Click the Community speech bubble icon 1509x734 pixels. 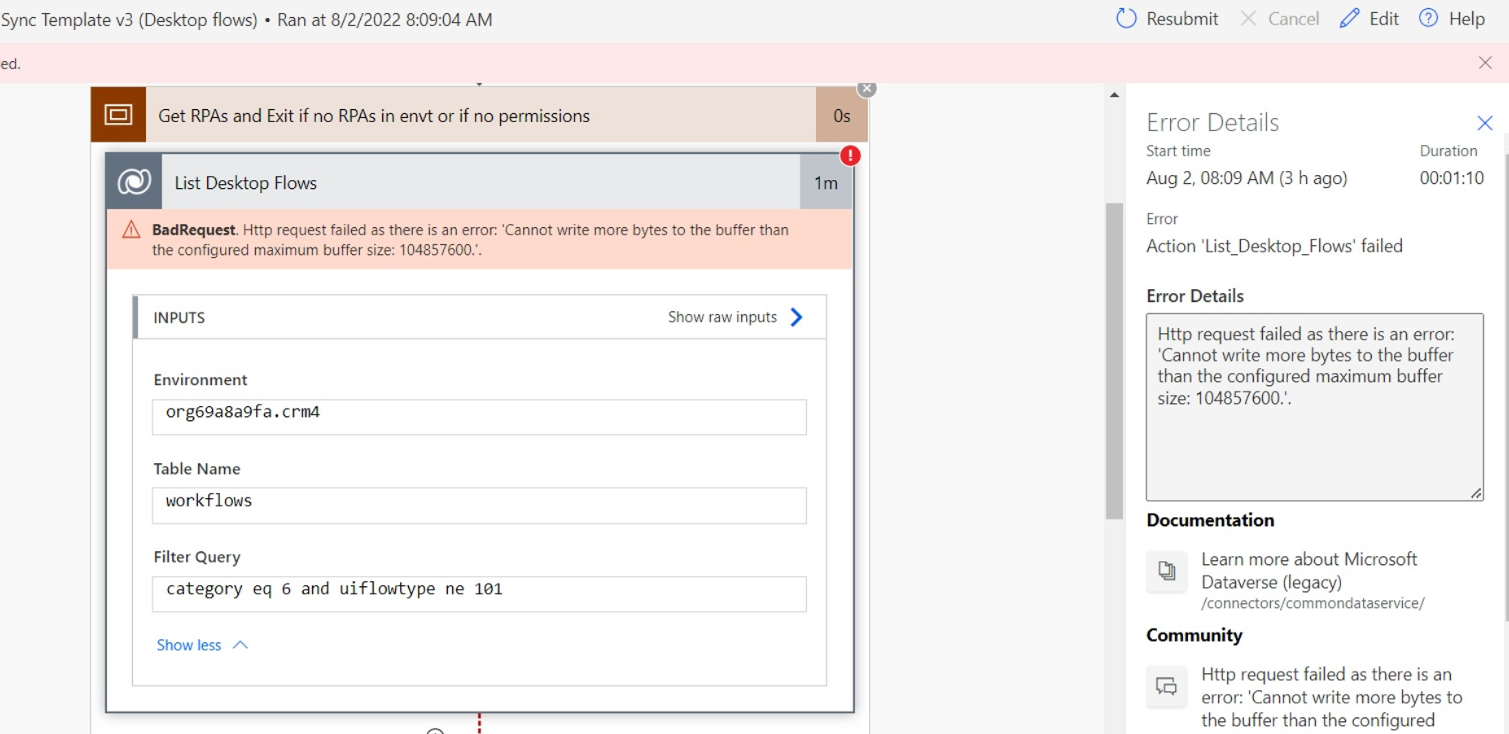pyautogui.click(x=1166, y=687)
